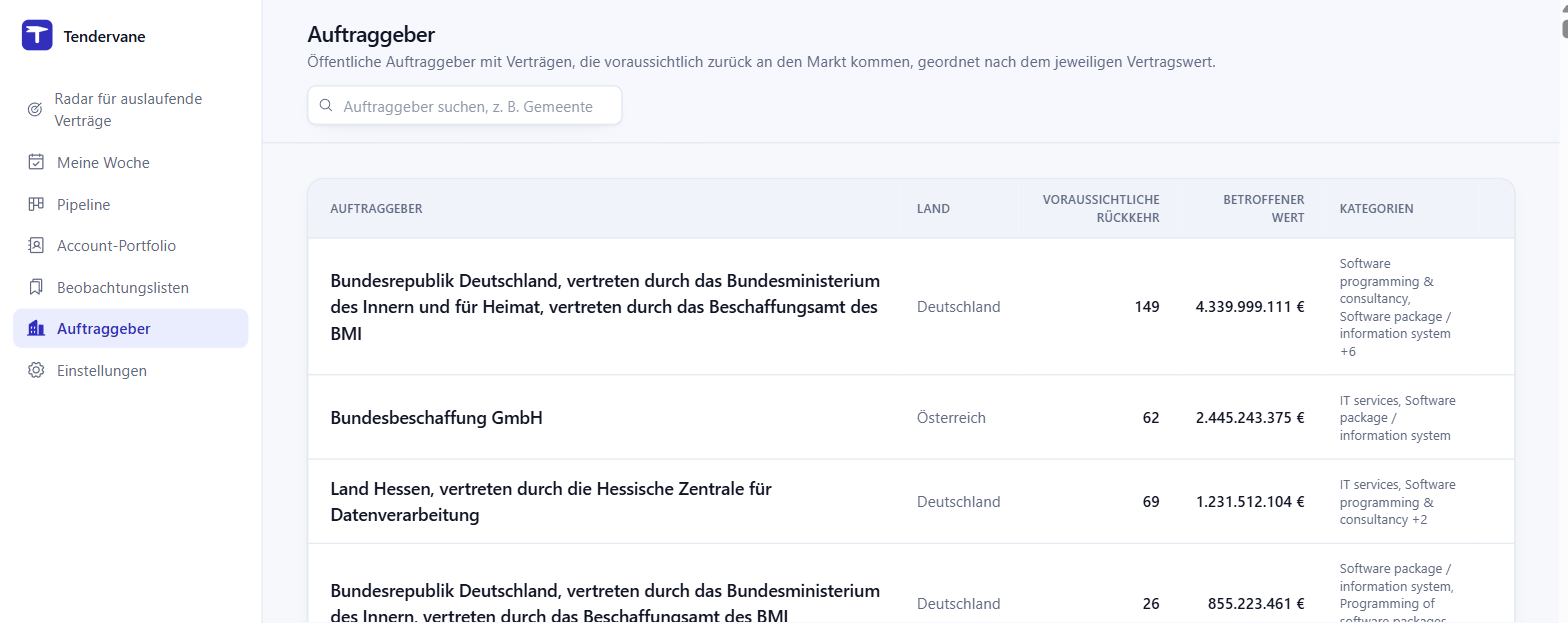Open Radar für auslaufende Verträge
1568x623 pixels.
click(130, 110)
